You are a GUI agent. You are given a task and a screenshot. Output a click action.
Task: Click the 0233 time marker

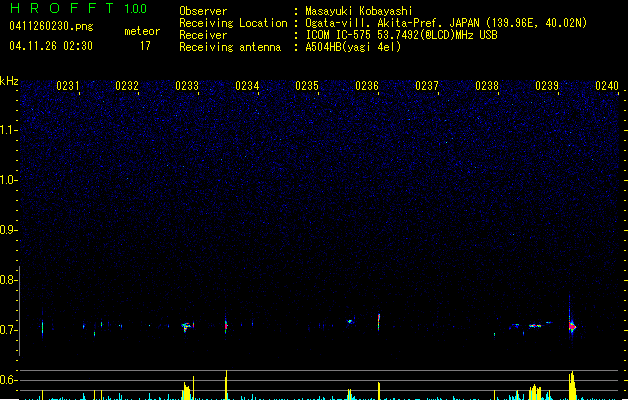(187, 86)
